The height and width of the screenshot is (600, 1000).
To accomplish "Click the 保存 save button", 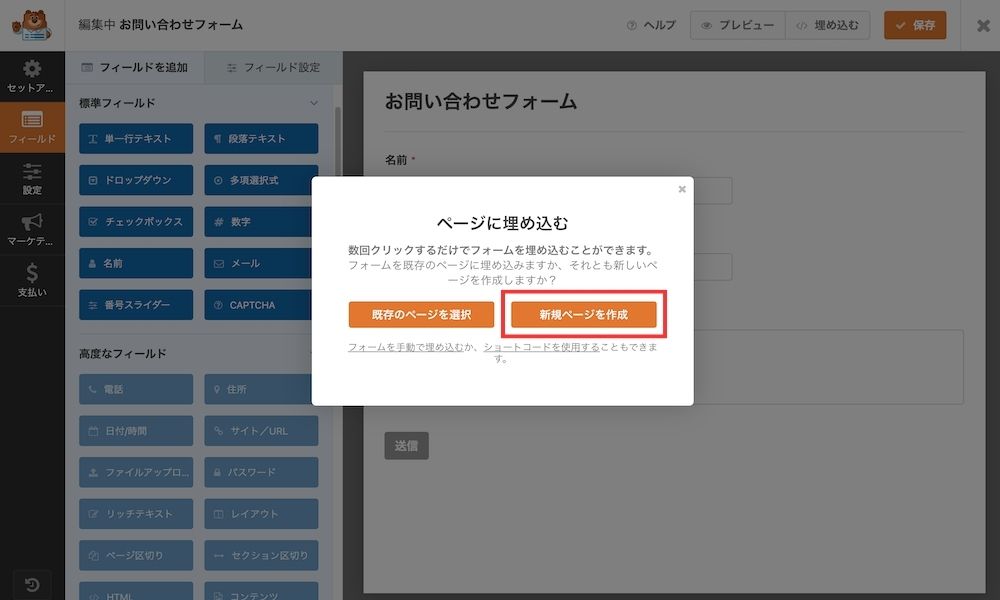I will tap(915, 26).
